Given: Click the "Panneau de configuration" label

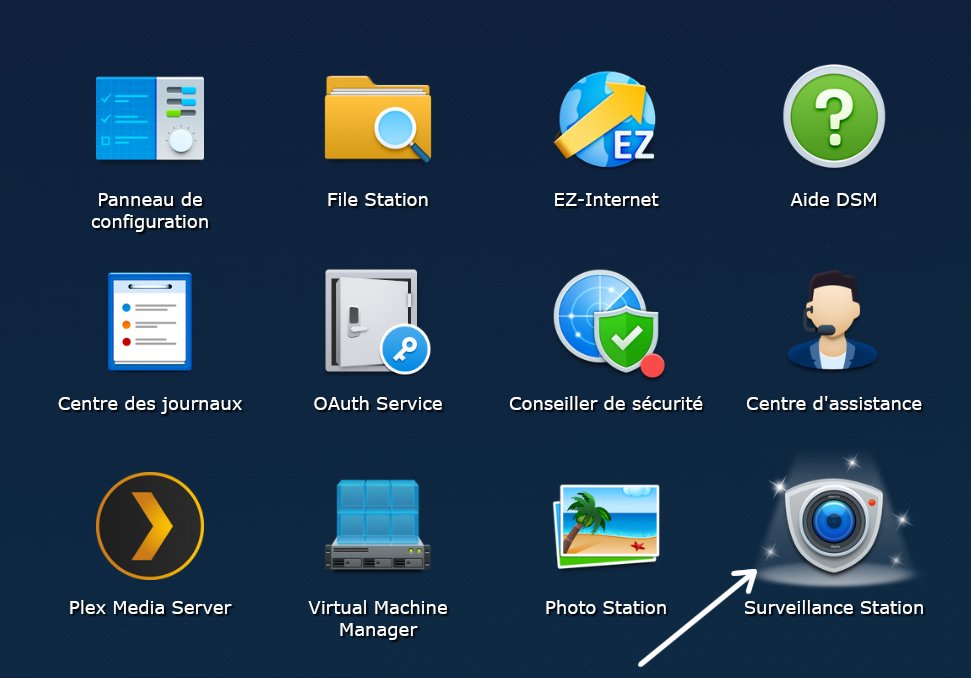Looking at the screenshot, I should coord(150,211).
